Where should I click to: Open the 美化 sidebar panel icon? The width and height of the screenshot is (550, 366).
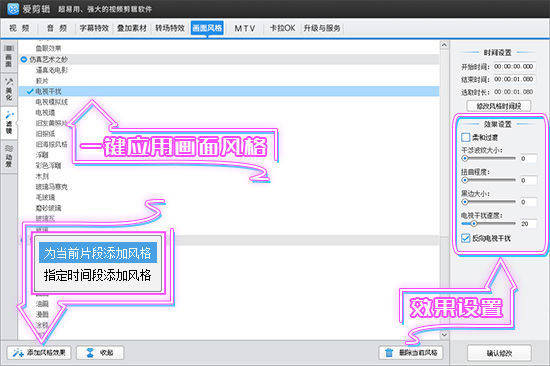(9, 89)
